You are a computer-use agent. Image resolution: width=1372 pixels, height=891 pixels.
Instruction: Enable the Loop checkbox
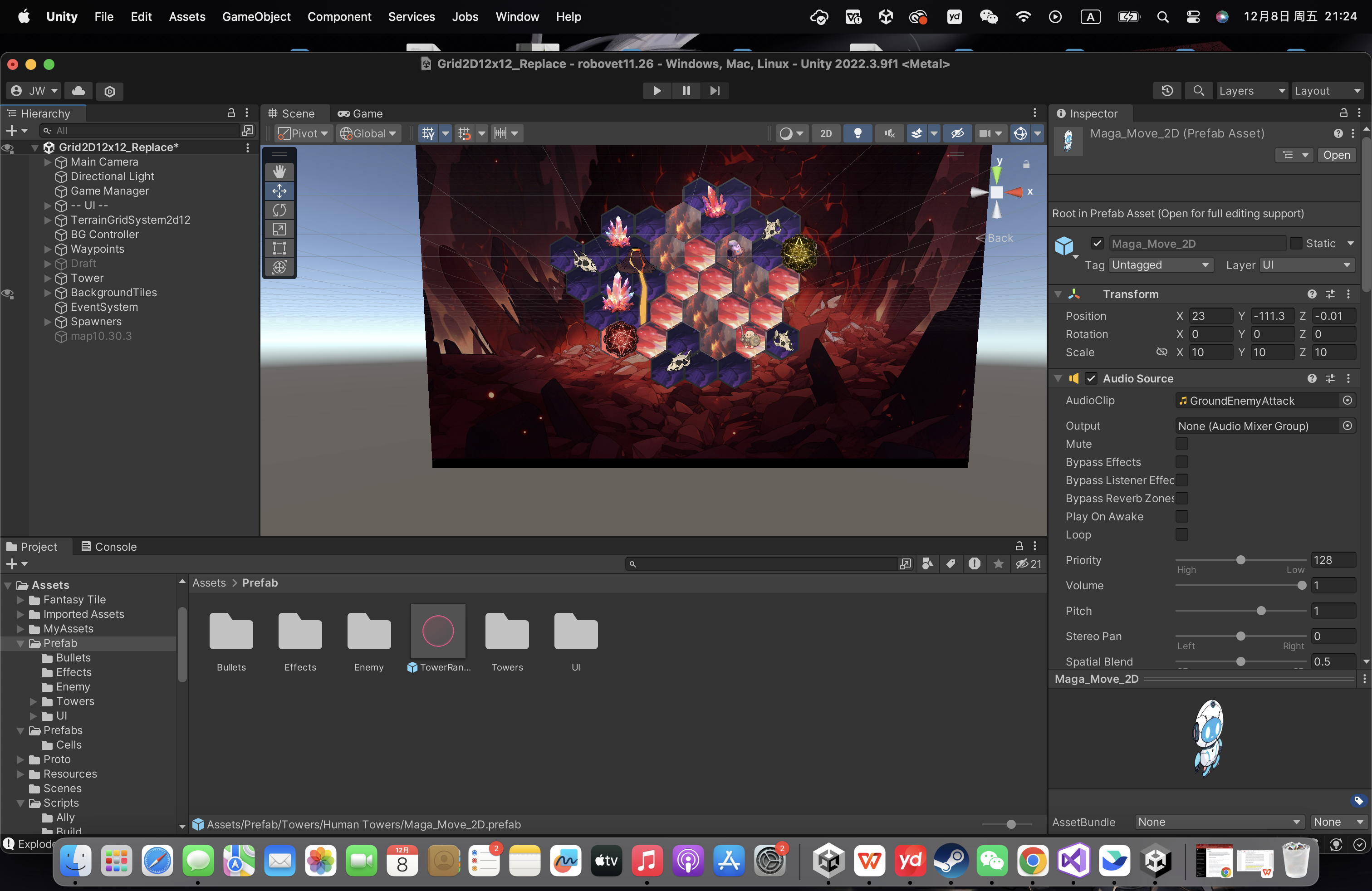(1182, 534)
